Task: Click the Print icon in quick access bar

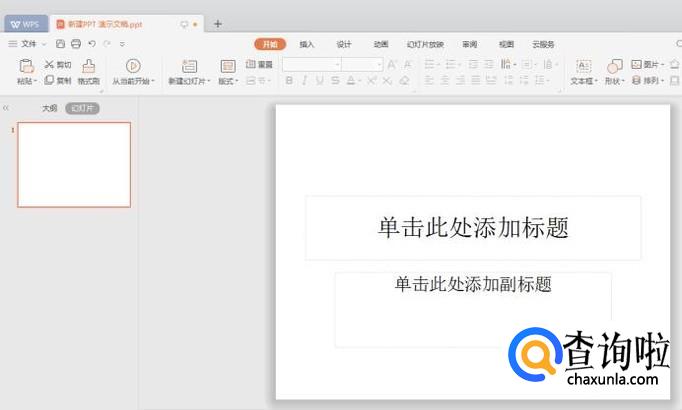Action: [76, 44]
